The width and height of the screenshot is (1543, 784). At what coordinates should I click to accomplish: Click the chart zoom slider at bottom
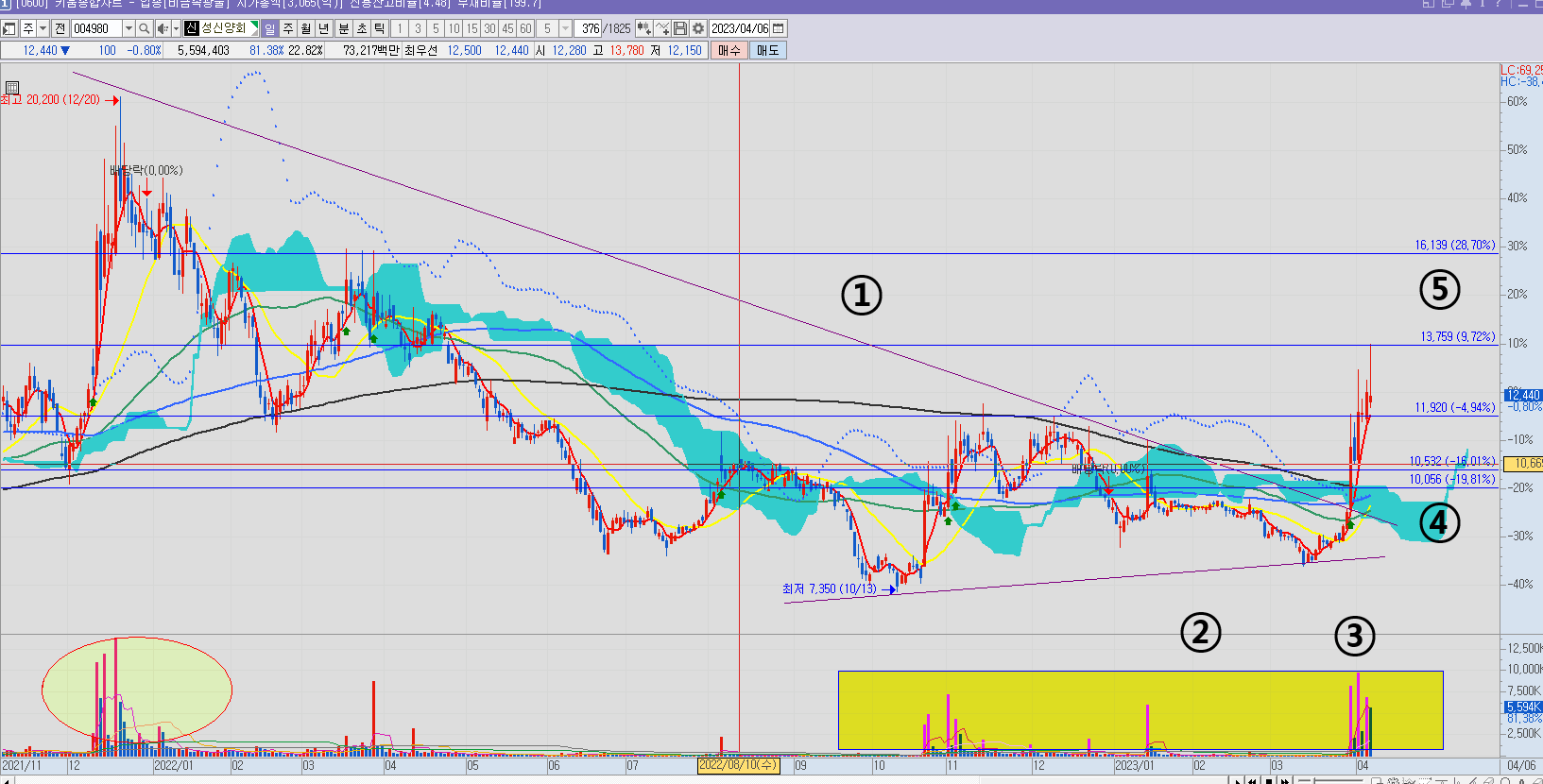[1330, 781]
